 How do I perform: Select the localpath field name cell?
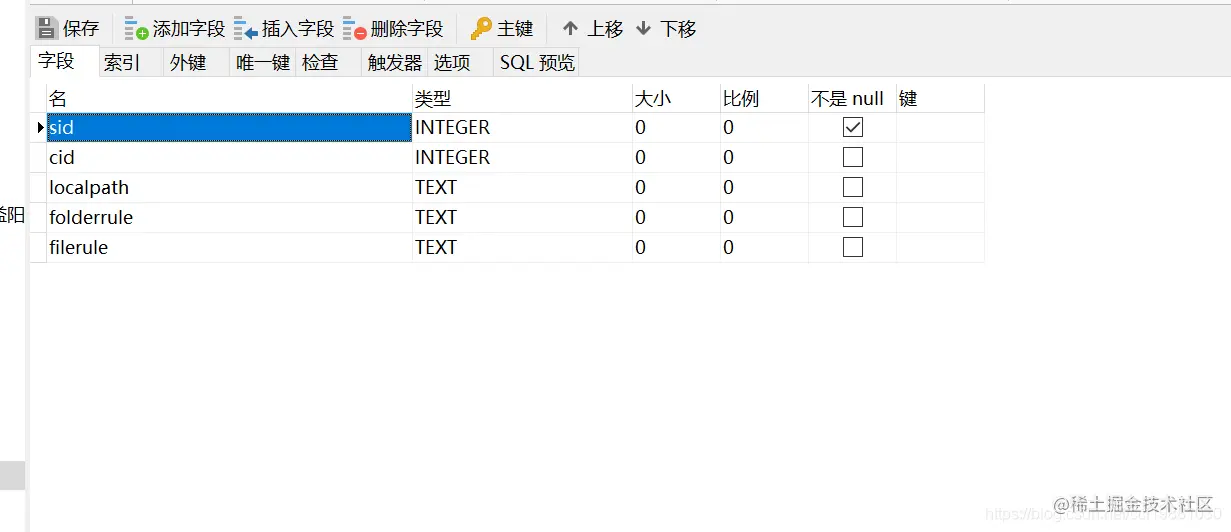coord(229,187)
